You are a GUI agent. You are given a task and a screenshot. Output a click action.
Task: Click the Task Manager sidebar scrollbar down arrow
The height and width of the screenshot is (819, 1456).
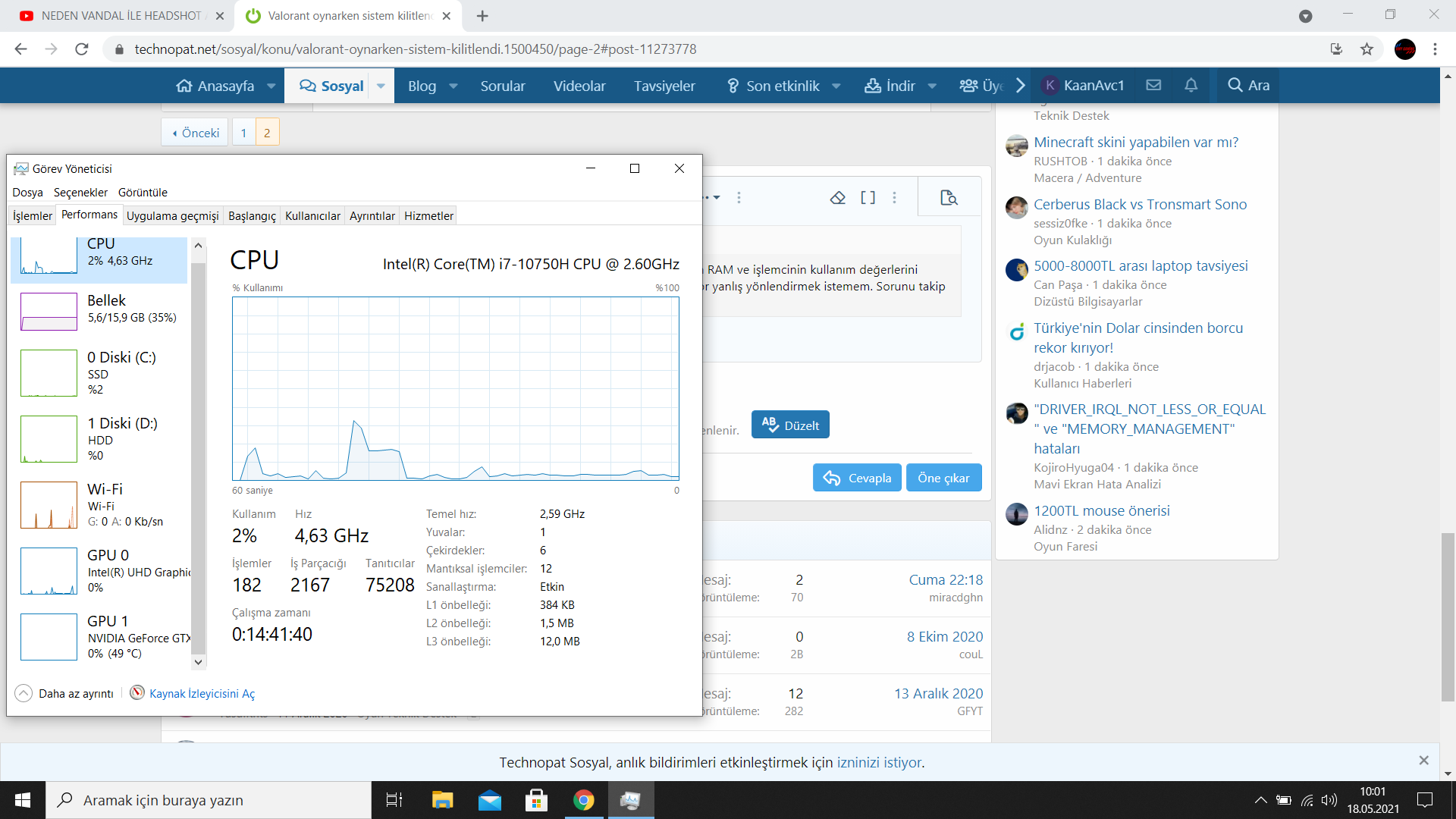[x=199, y=662]
